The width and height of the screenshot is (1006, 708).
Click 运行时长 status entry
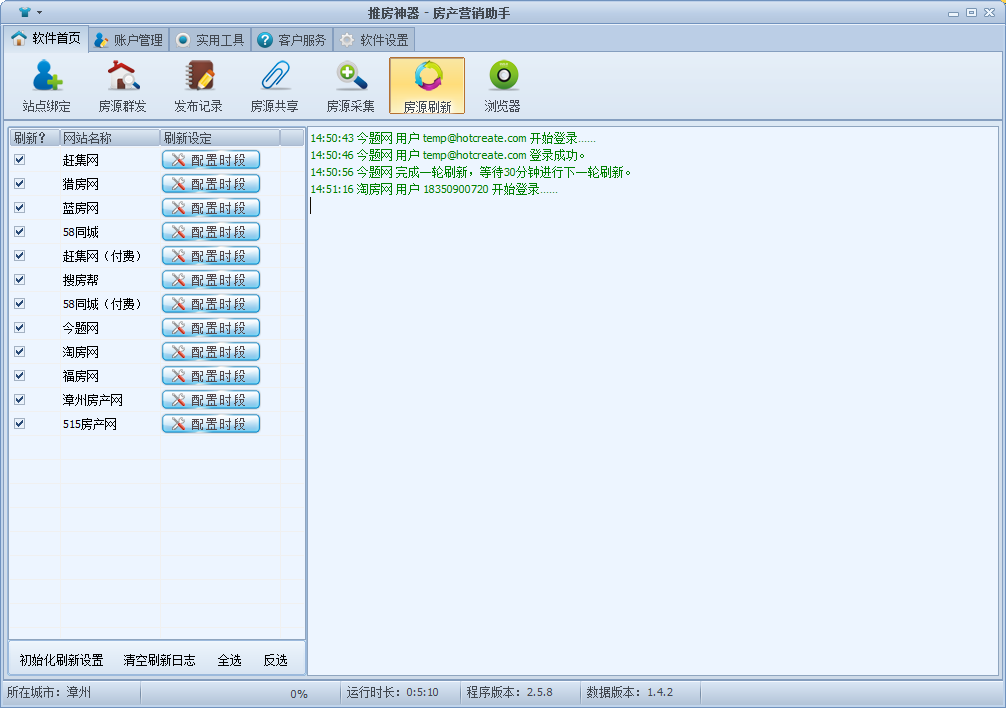tap(393, 693)
